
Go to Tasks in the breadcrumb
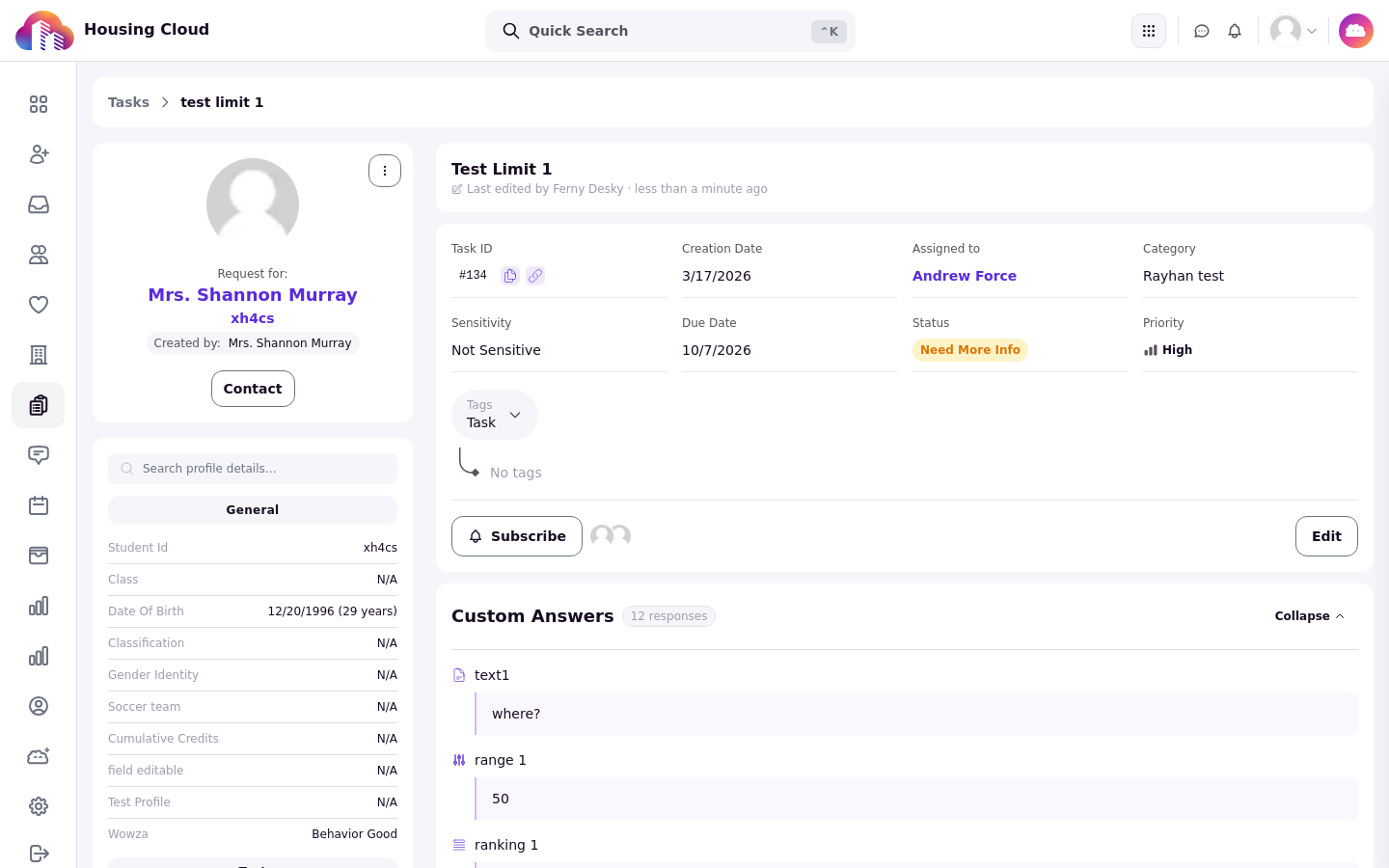coord(128,102)
